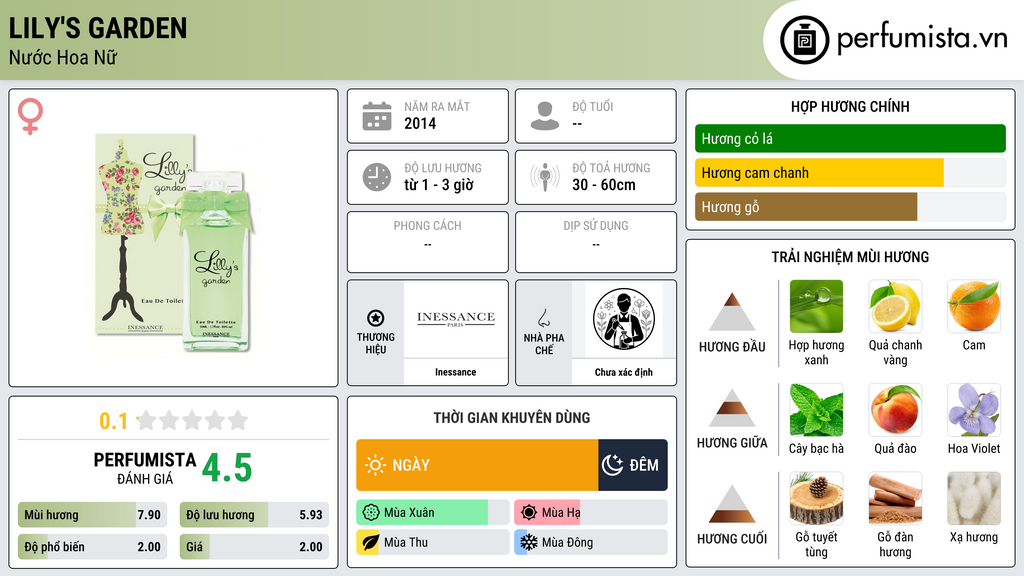Click the Độ lưu hương 5.93 rating bar
The image size is (1024, 576).
(254, 515)
